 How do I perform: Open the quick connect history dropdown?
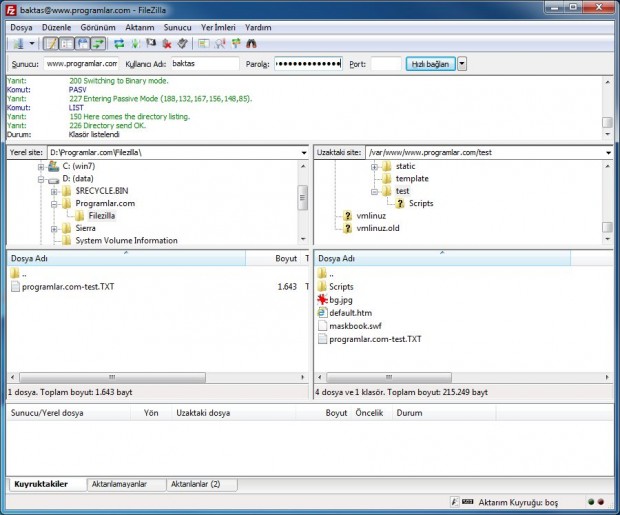coord(462,64)
